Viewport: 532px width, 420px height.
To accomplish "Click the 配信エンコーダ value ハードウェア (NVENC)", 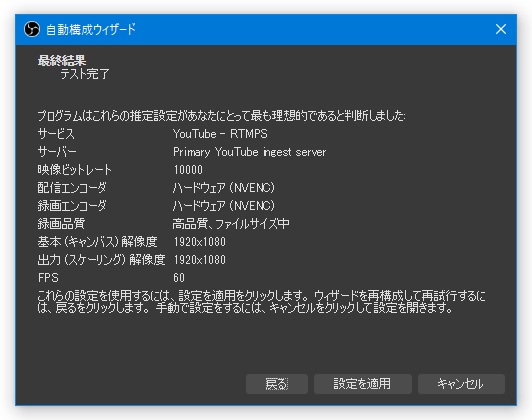I will 224,188.
